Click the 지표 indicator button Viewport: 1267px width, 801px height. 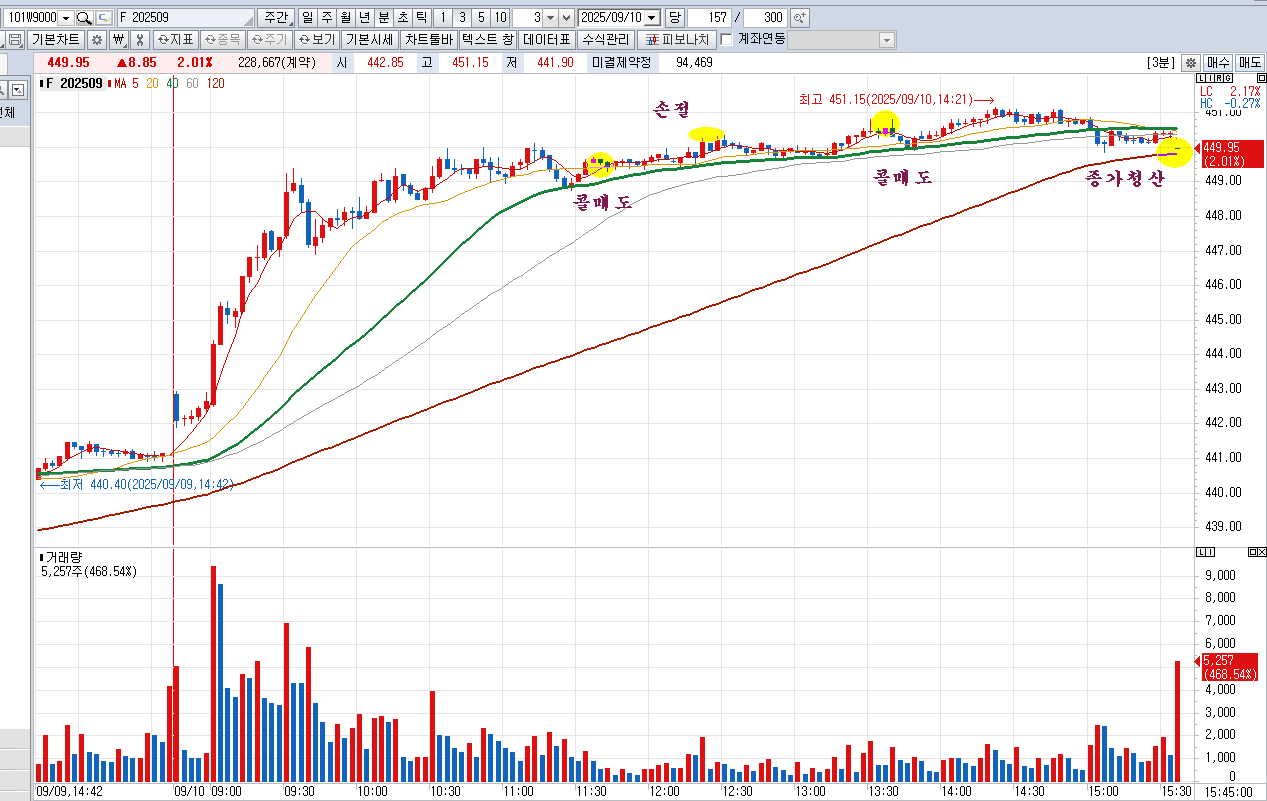[x=175, y=40]
